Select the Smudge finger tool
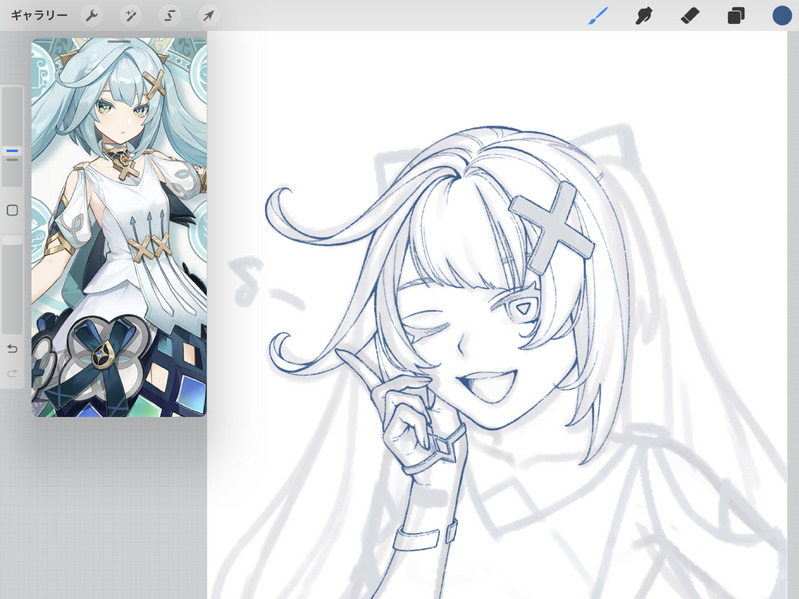 click(644, 15)
